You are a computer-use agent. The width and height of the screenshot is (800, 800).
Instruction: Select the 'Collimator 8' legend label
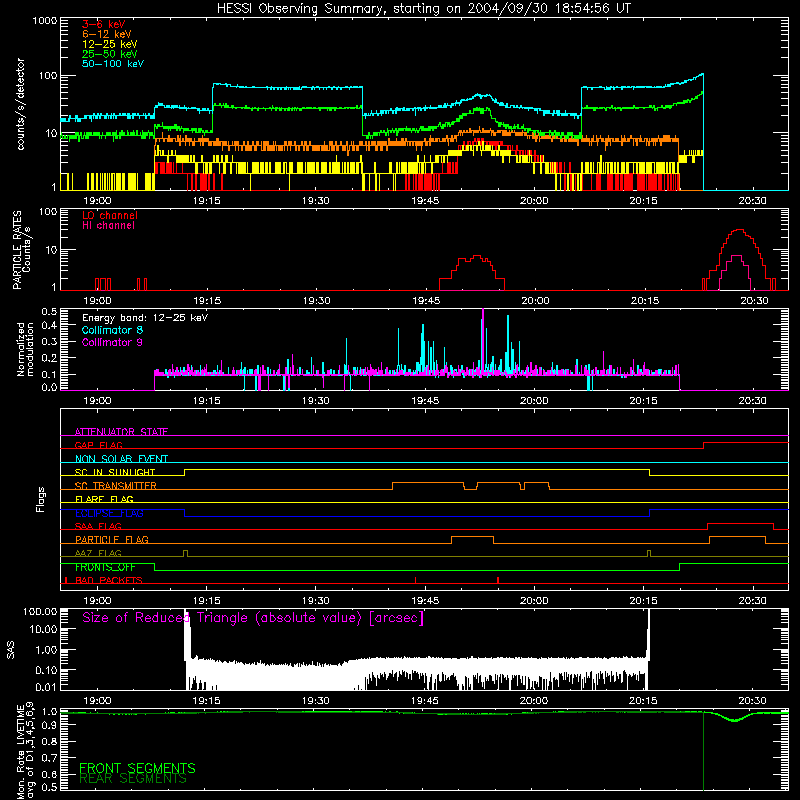[x=112, y=330]
